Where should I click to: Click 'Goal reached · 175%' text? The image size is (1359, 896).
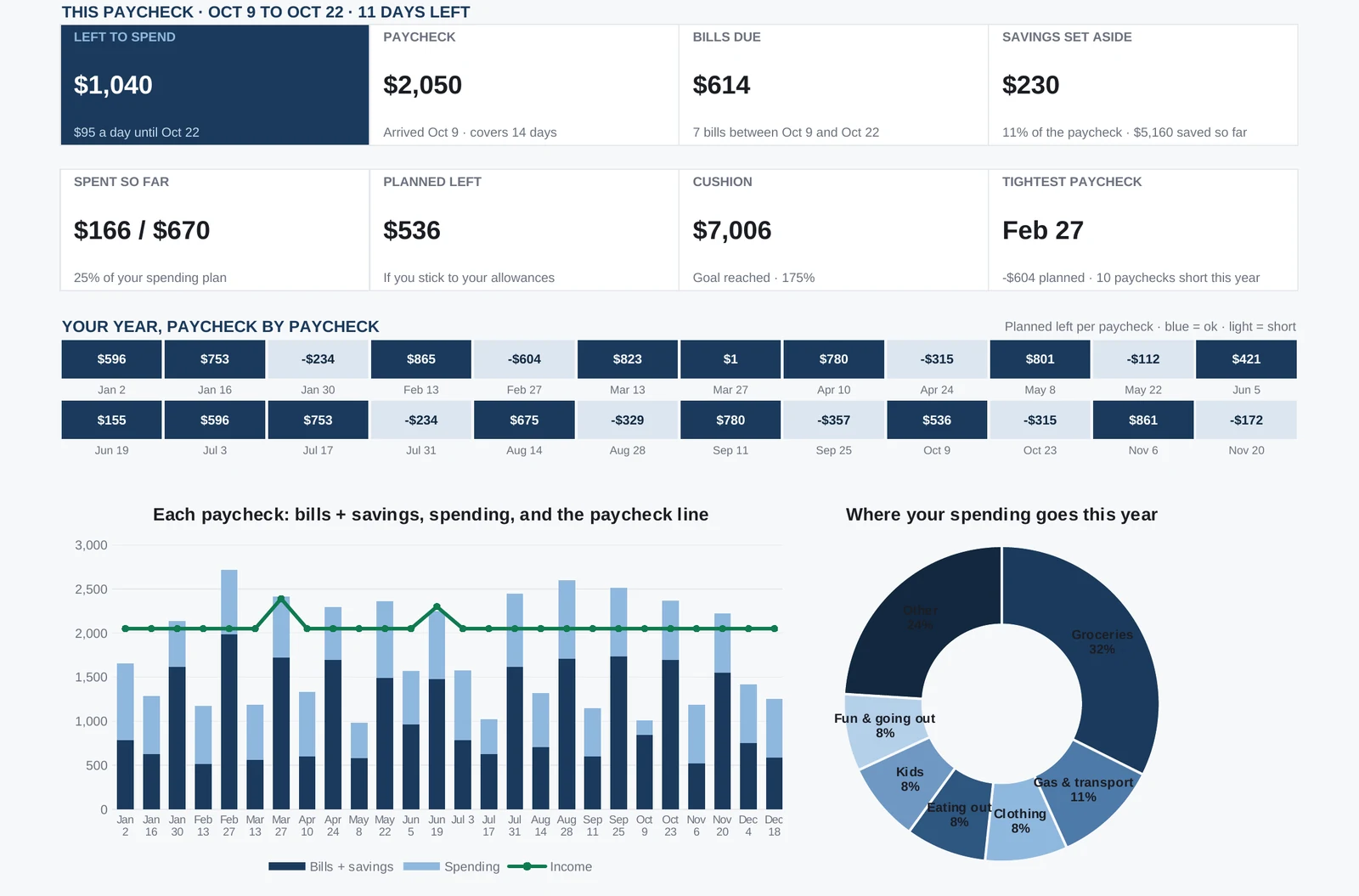pyautogui.click(x=753, y=278)
